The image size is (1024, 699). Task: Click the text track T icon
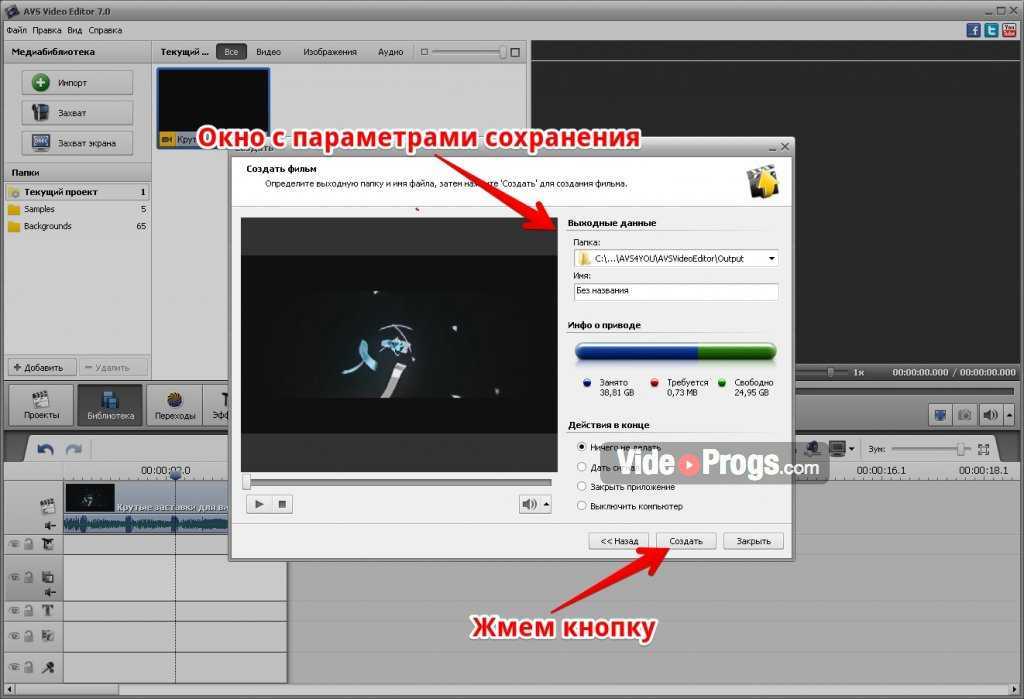pos(48,611)
